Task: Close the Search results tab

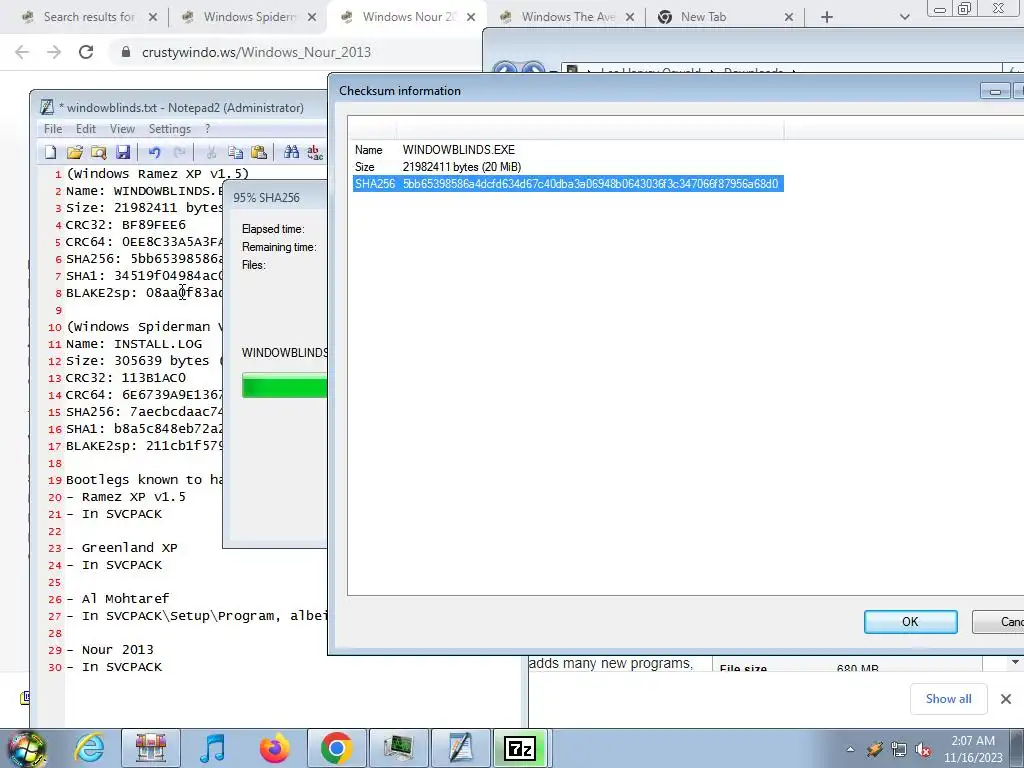Action: (x=153, y=17)
